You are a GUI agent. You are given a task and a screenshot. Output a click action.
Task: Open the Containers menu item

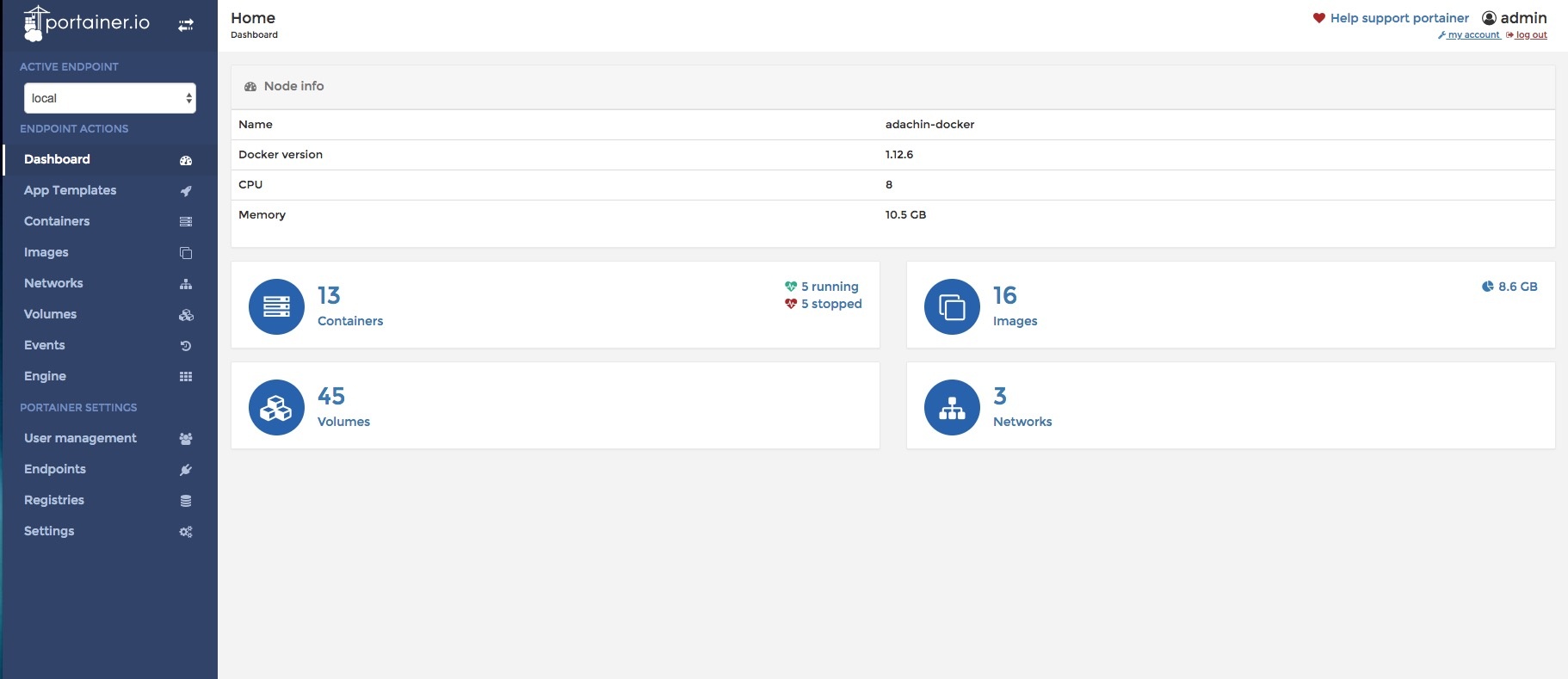pos(57,221)
